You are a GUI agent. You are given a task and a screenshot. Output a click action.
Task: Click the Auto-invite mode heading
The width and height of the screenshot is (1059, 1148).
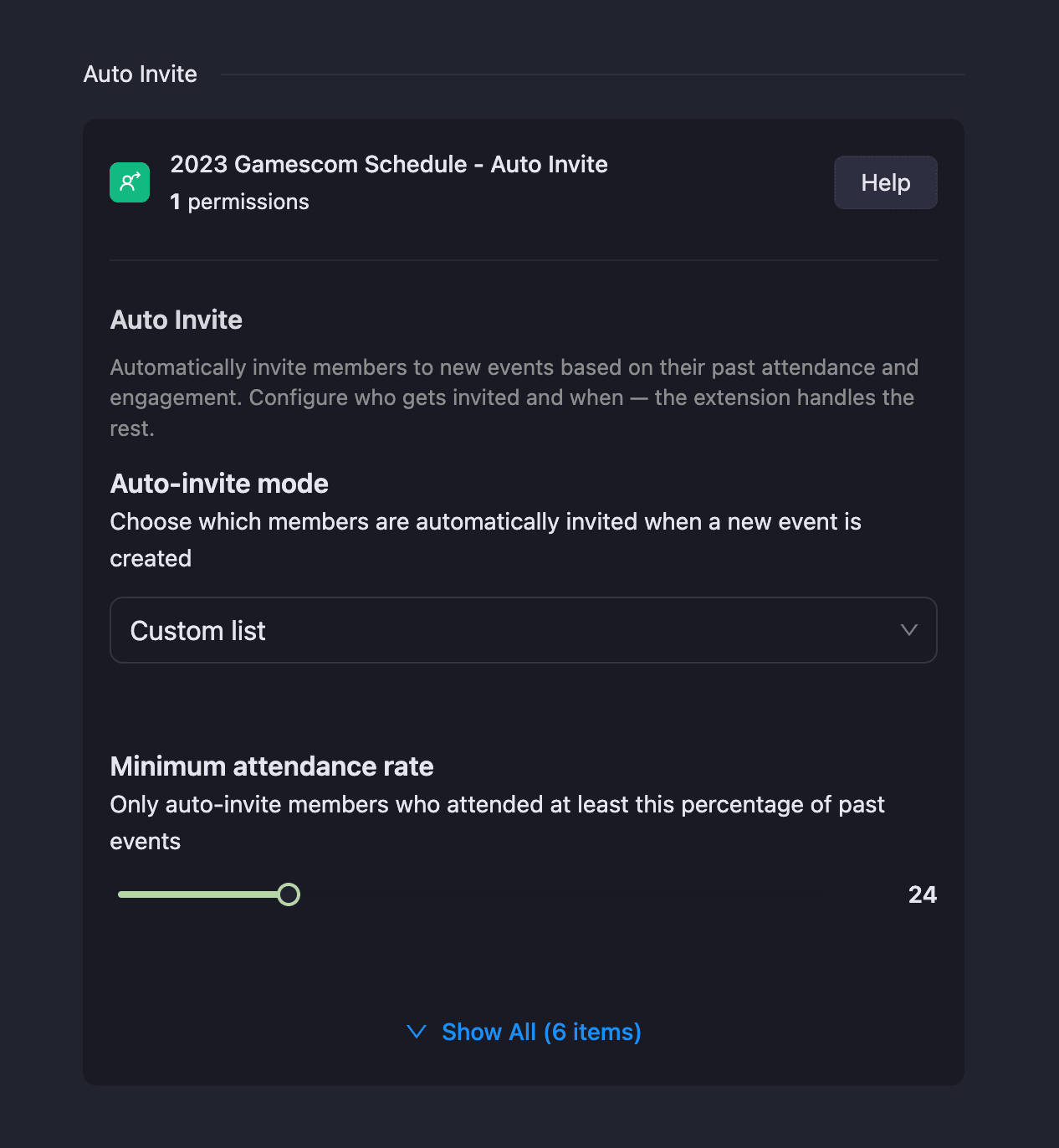(218, 483)
